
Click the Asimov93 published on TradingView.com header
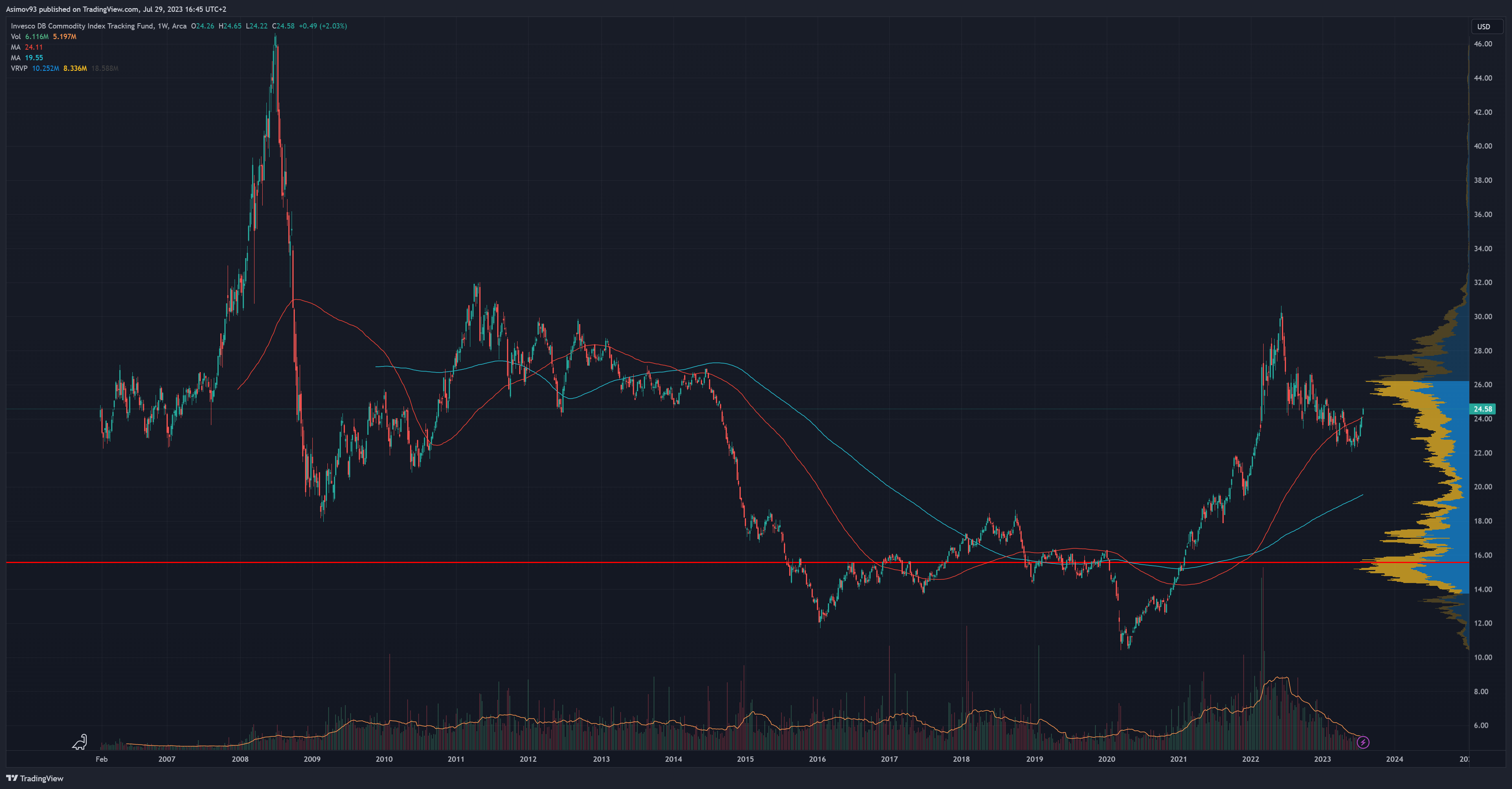point(116,9)
